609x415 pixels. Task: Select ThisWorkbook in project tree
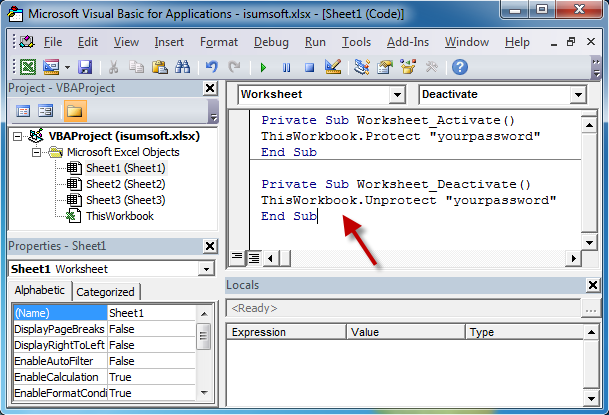tap(120, 216)
